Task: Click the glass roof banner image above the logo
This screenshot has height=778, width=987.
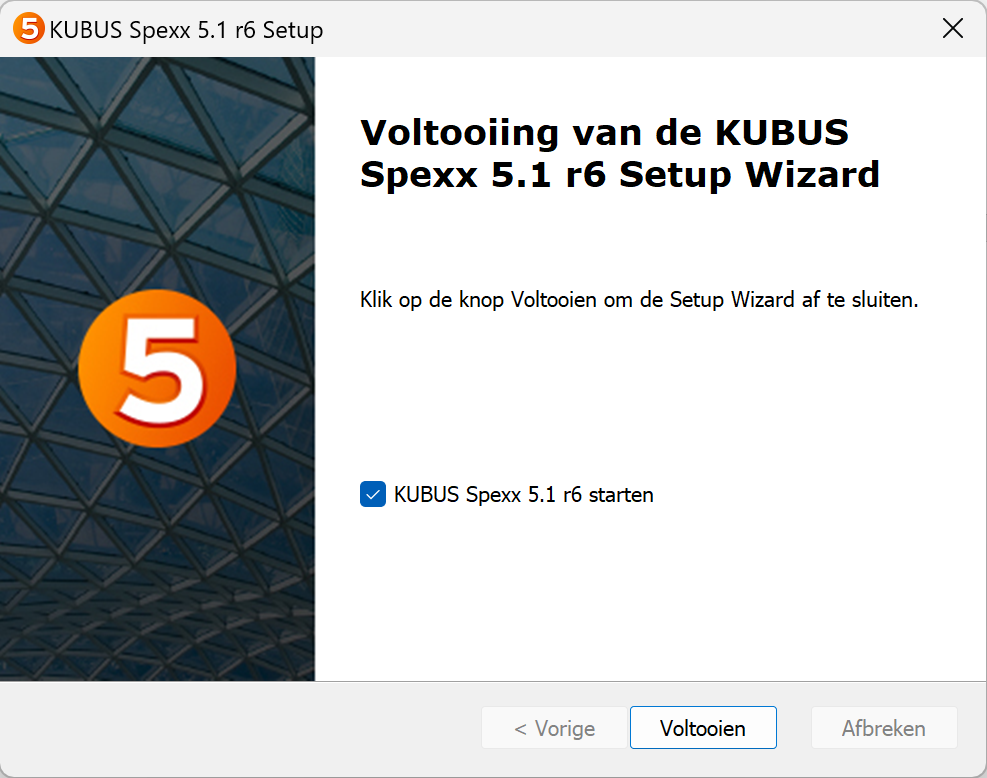Action: point(157,170)
